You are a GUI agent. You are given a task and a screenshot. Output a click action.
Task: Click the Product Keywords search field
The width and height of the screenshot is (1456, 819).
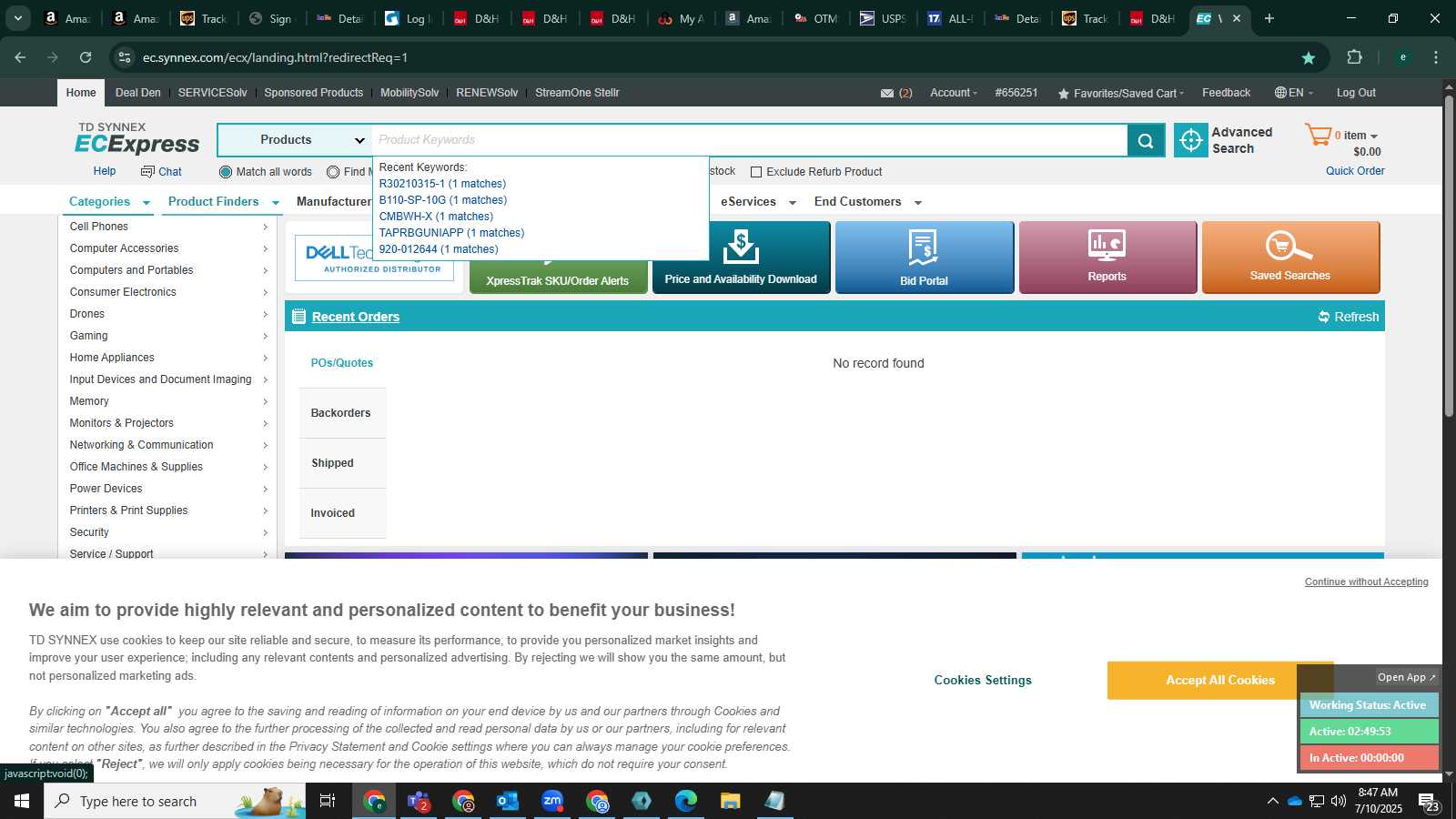pos(749,140)
